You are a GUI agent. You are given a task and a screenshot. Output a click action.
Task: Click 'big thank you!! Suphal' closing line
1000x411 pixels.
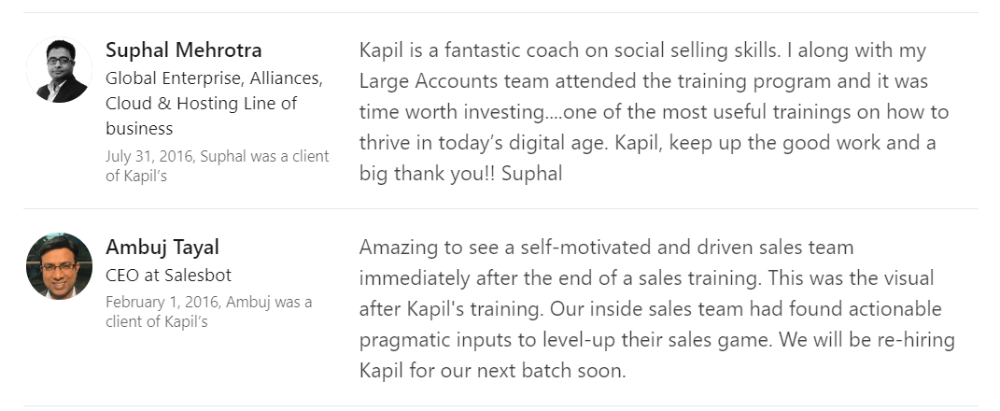pos(460,174)
